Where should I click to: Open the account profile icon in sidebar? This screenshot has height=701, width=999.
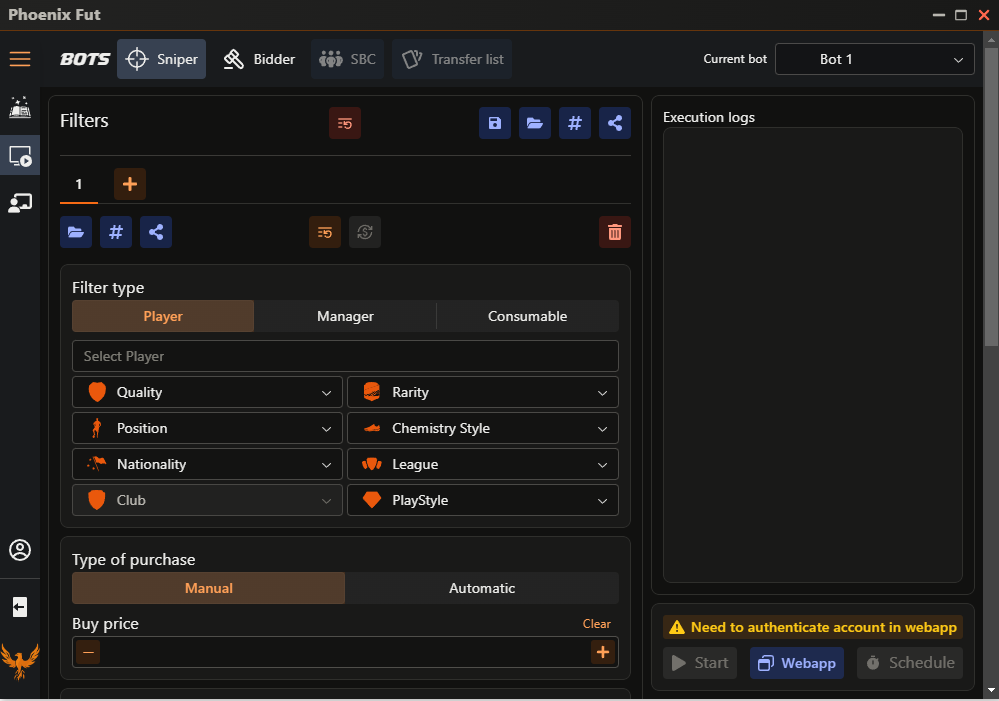pyautogui.click(x=20, y=550)
